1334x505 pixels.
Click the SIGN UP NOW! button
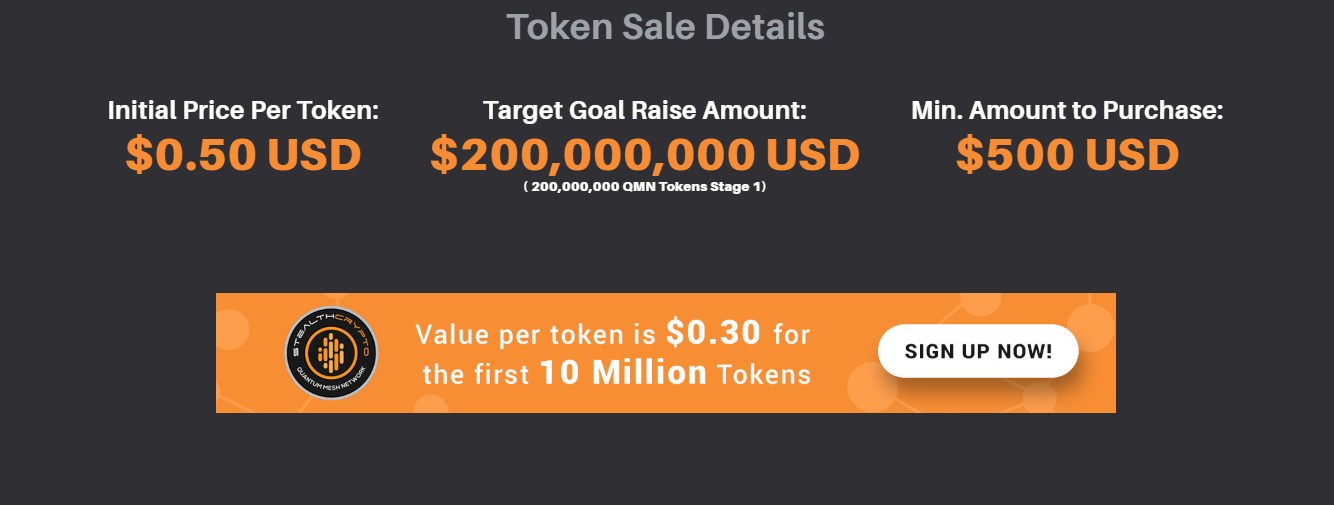click(x=978, y=351)
